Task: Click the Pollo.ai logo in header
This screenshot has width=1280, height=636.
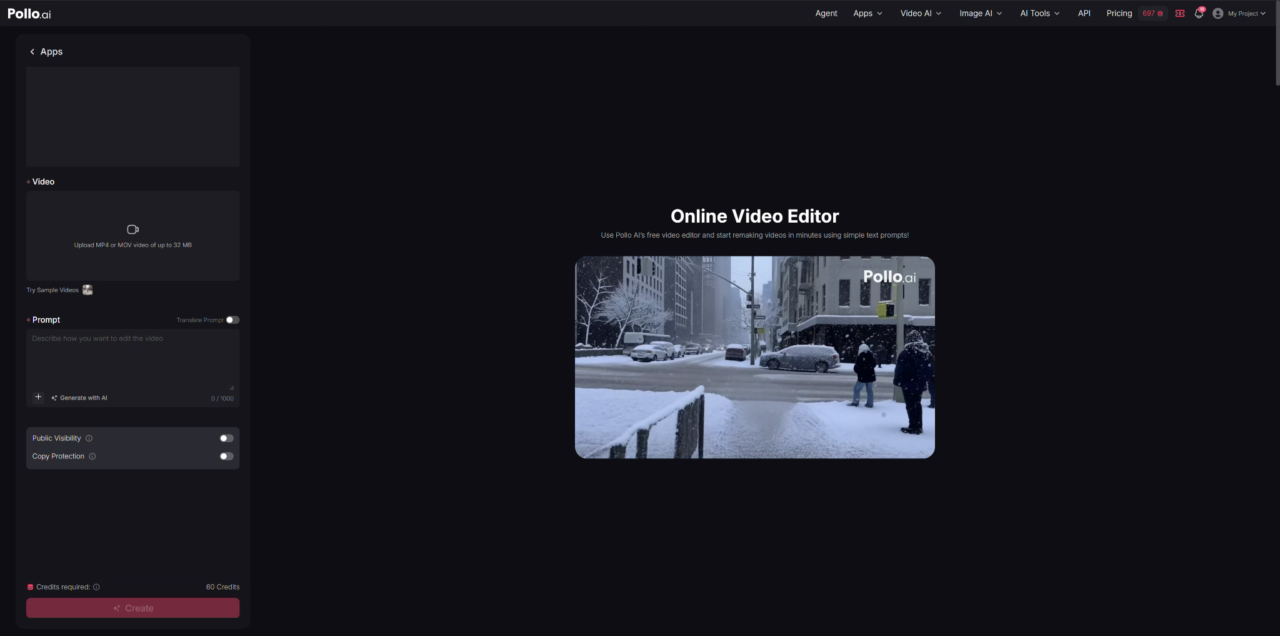Action: tap(29, 13)
